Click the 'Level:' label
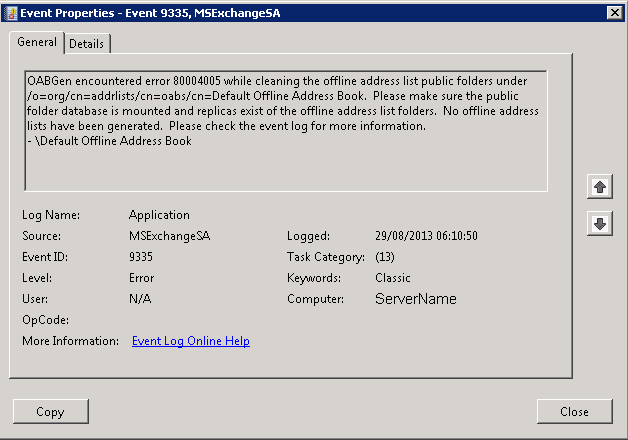This screenshot has height=440, width=628. click(x=37, y=278)
